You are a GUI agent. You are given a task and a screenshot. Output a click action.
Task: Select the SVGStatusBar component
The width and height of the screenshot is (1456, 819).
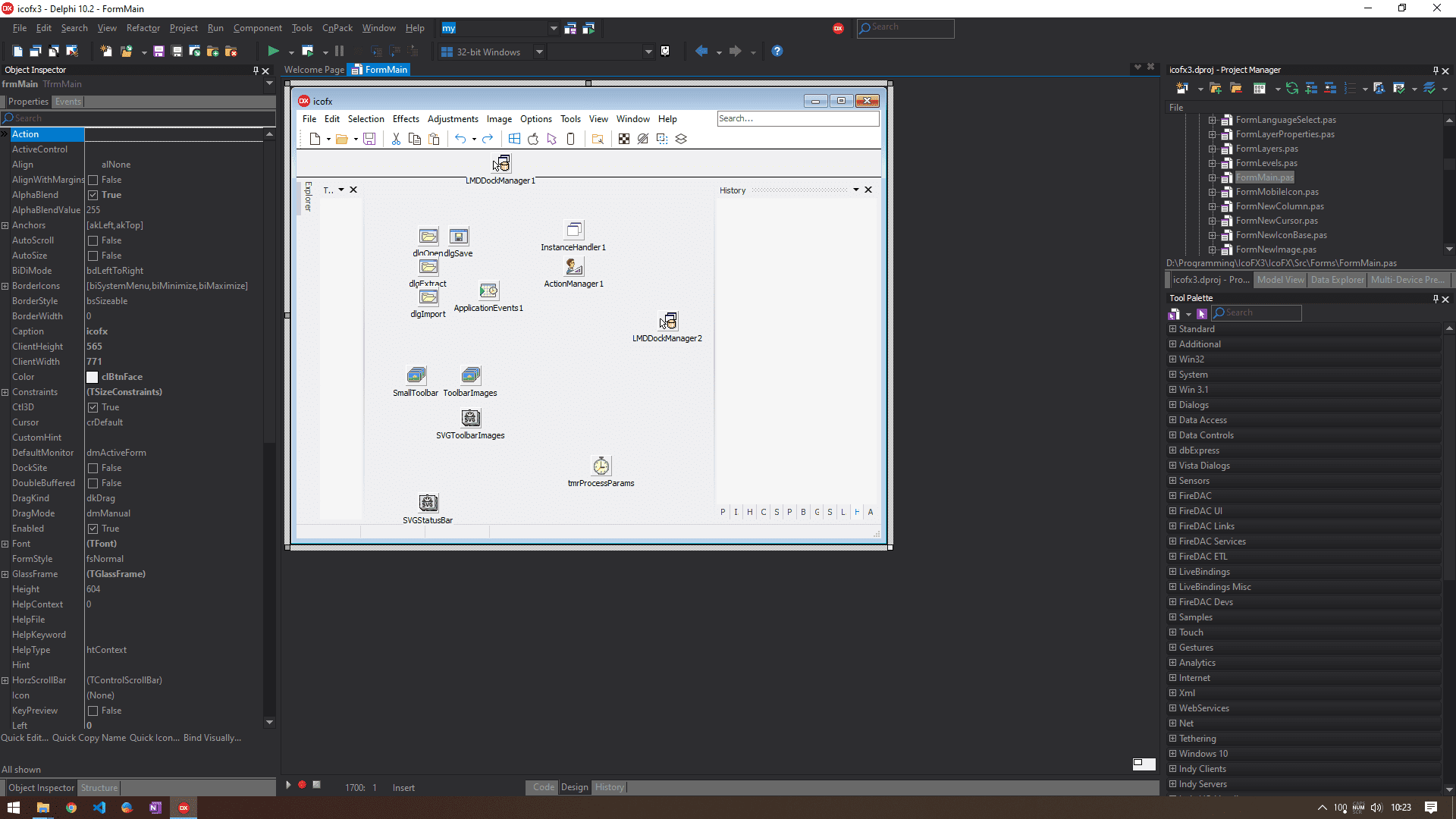[428, 503]
